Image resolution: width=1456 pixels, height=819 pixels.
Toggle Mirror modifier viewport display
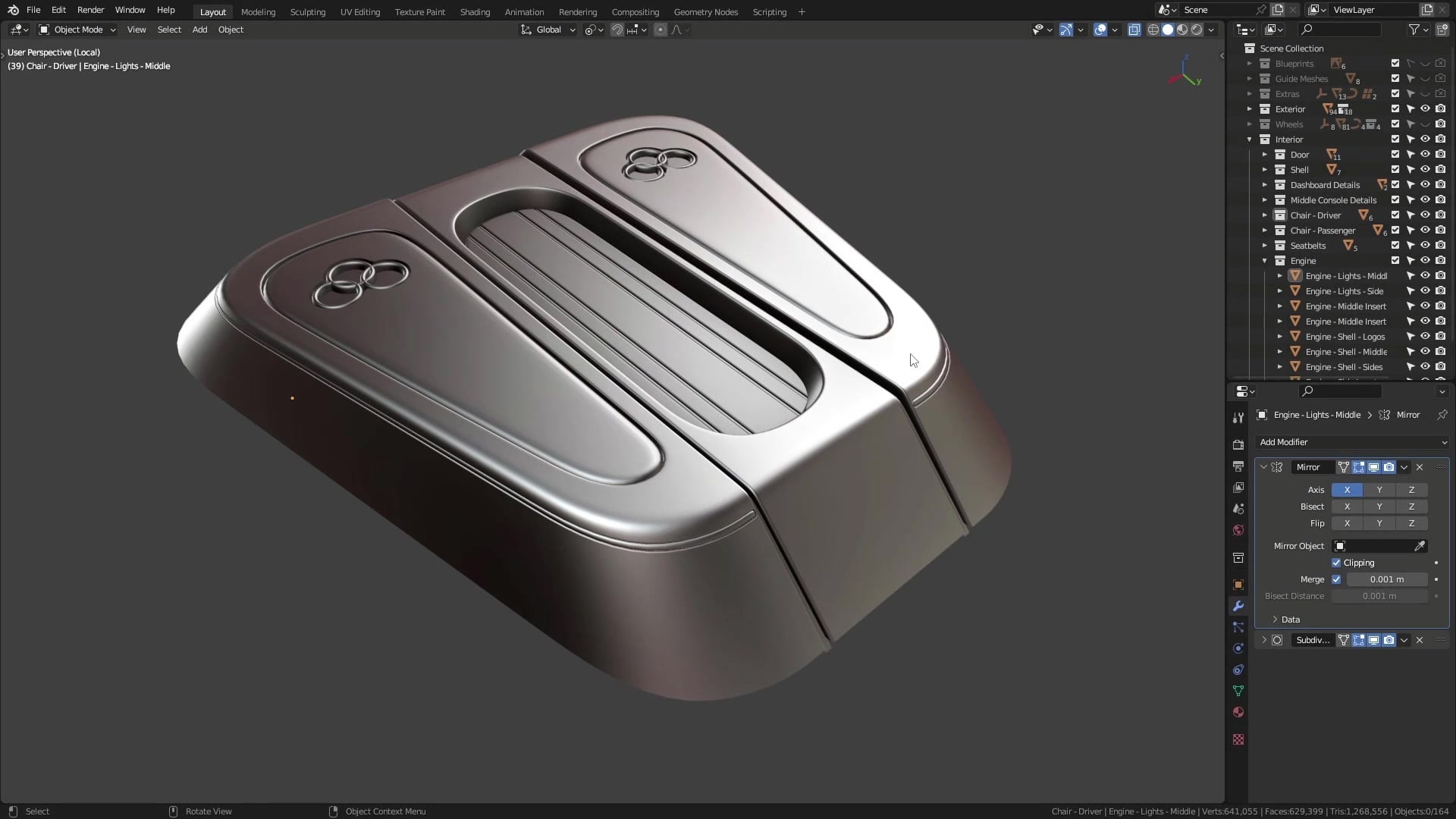[1373, 467]
